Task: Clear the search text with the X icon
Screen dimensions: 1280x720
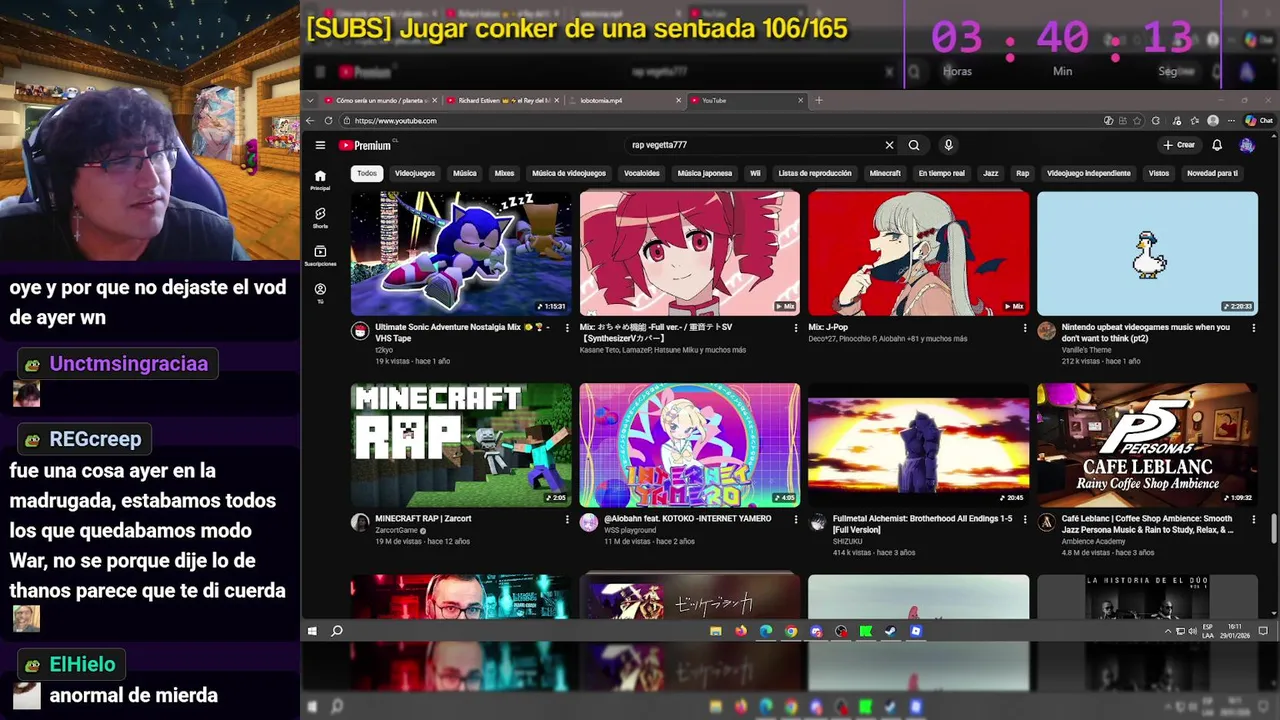Action: coord(889,145)
